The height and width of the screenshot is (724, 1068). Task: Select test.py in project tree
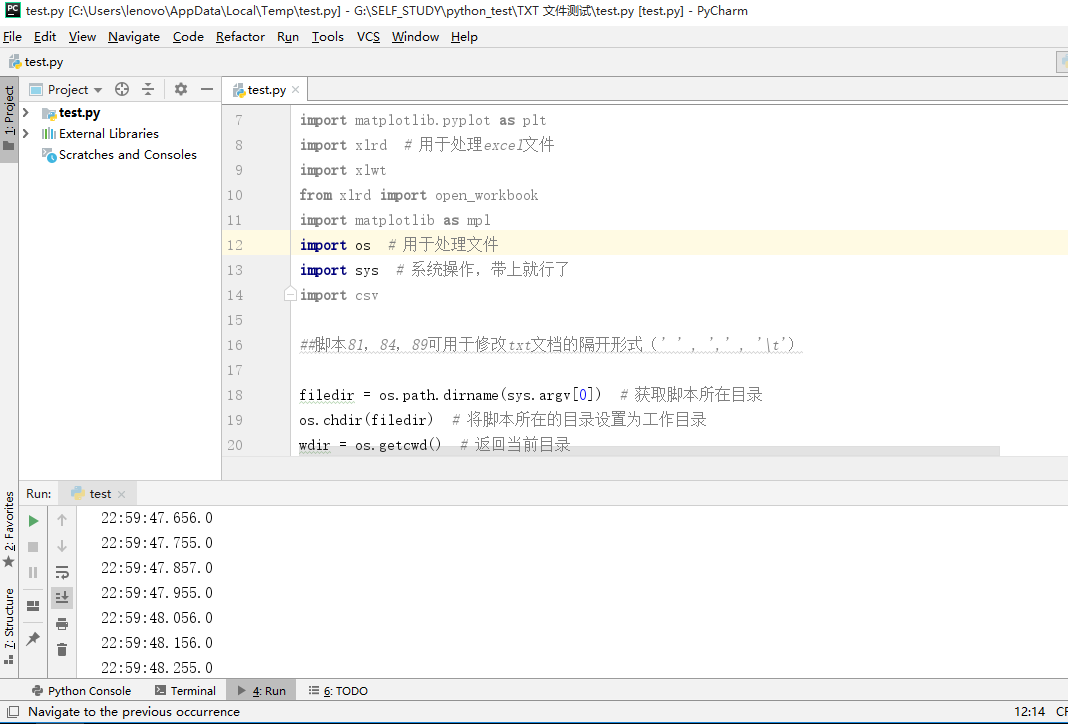[79, 112]
